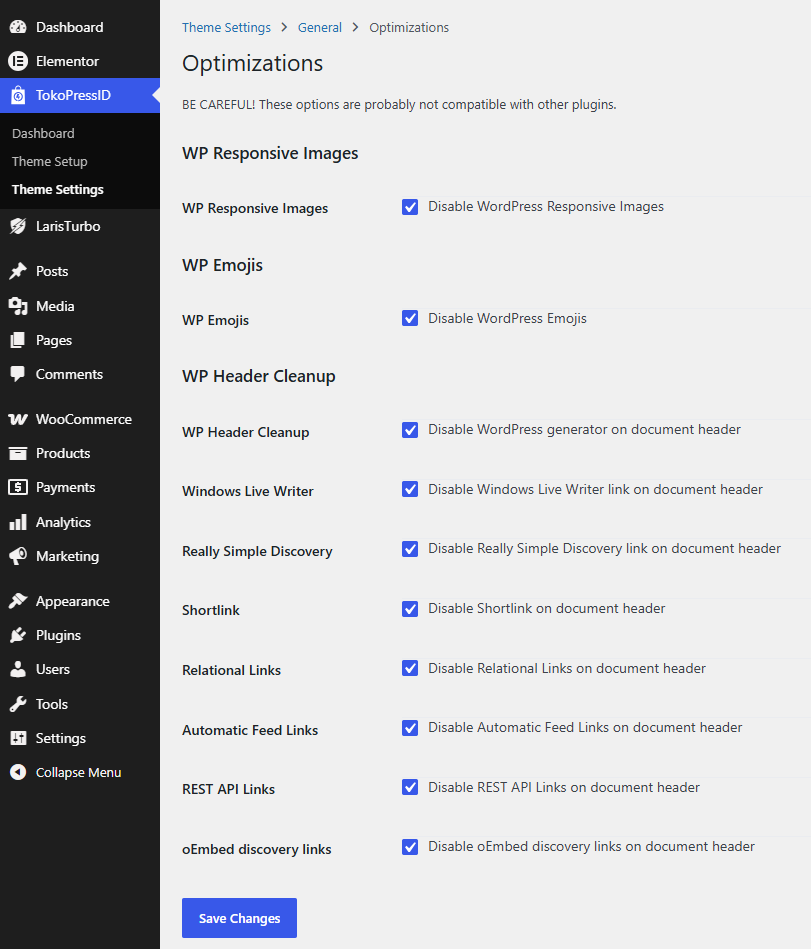Click the "Disable Shortlink on document header" label

pyautogui.click(x=547, y=608)
